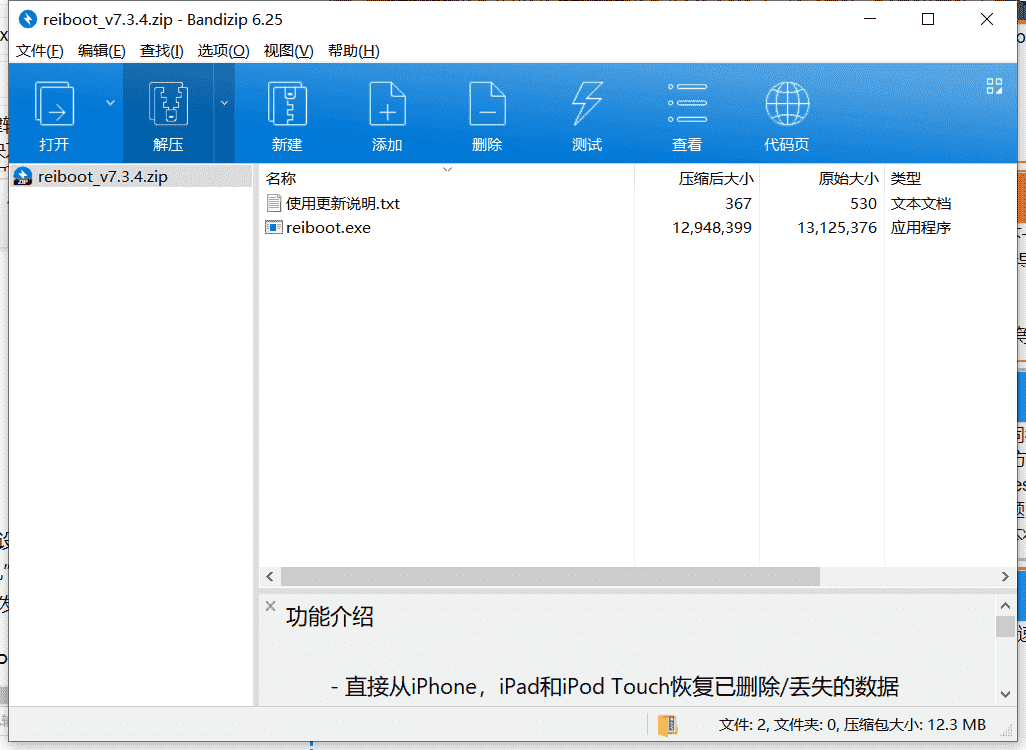Click the comment line about iPhone, iPad和iPod Touch
The width and height of the screenshot is (1026, 750).
point(614,687)
